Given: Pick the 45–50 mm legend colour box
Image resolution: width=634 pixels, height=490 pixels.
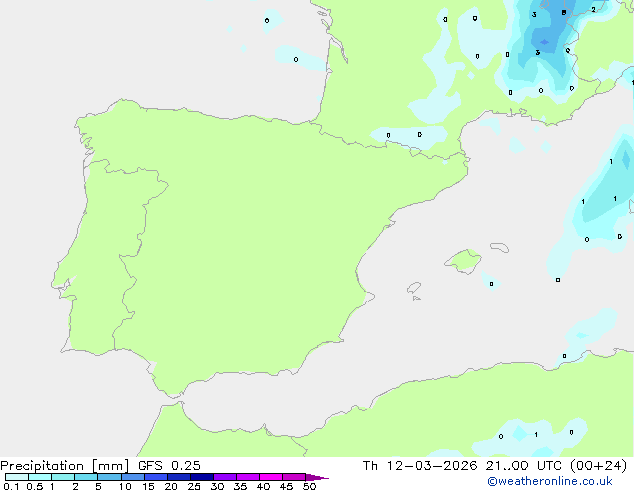Looking at the screenshot, I should 294,477.
